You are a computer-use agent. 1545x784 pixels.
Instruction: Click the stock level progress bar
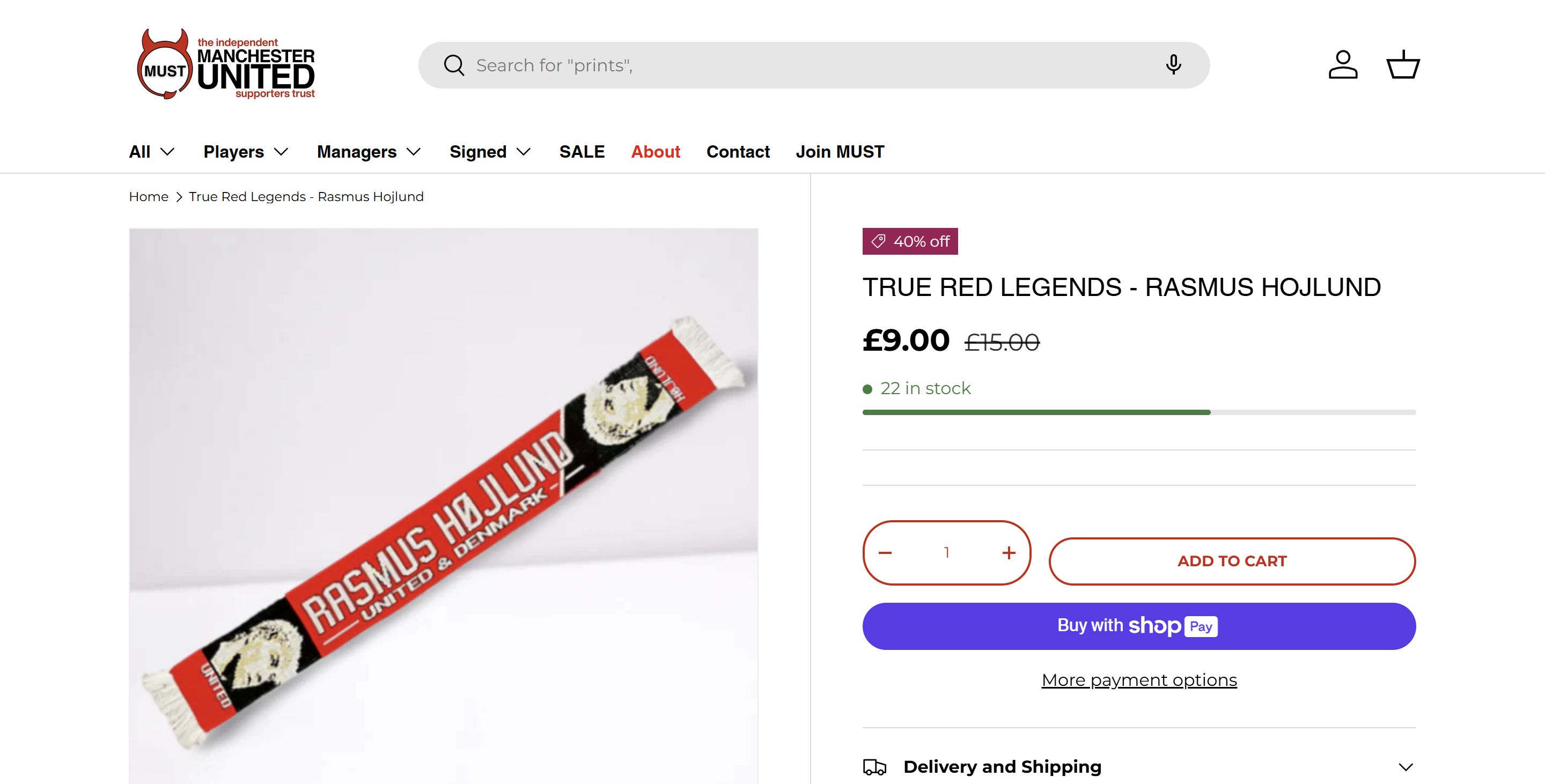[1139, 412]
